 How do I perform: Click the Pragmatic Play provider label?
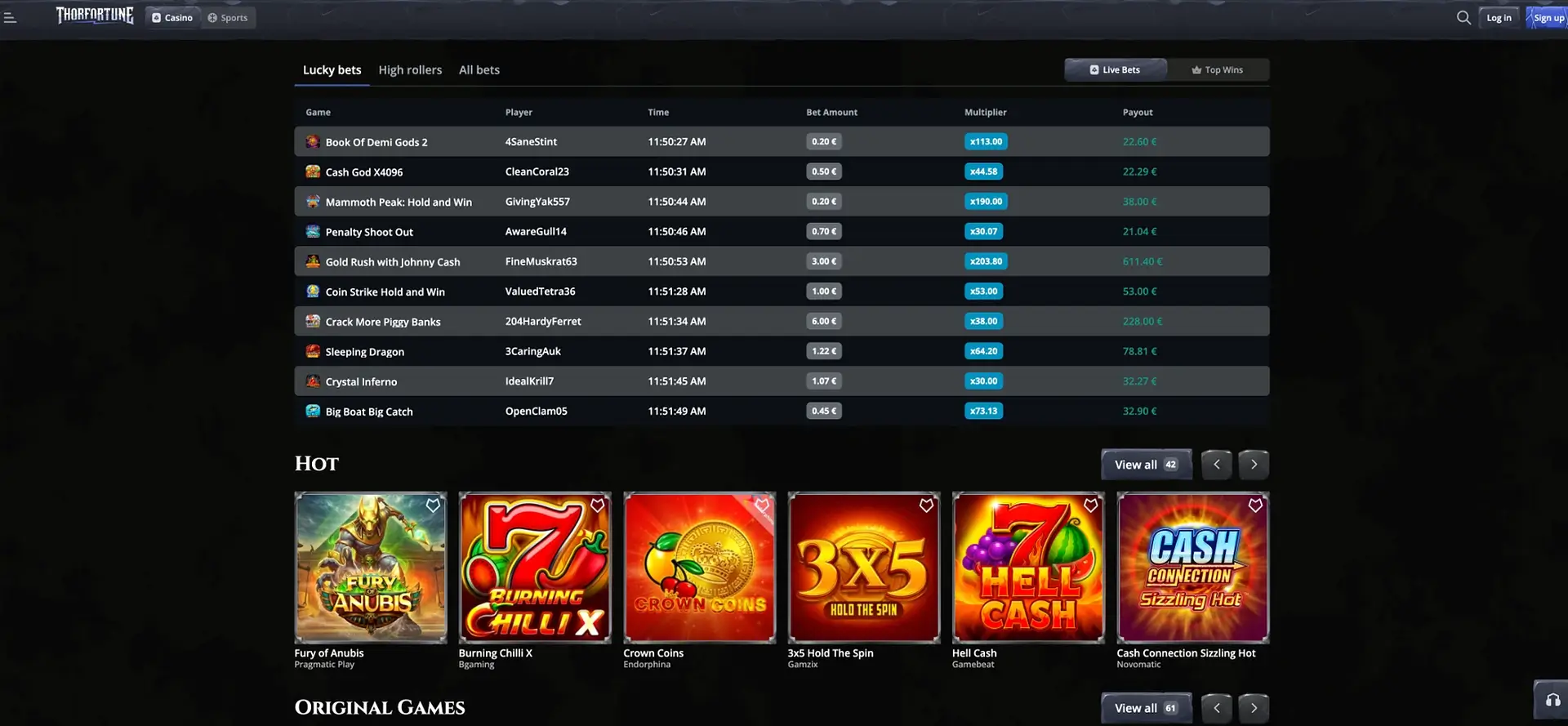coord(324,665)
